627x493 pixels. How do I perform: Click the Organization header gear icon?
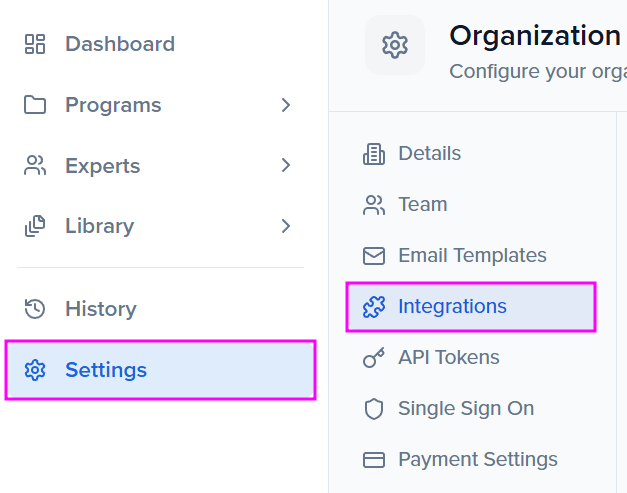(x=395, y=45)
